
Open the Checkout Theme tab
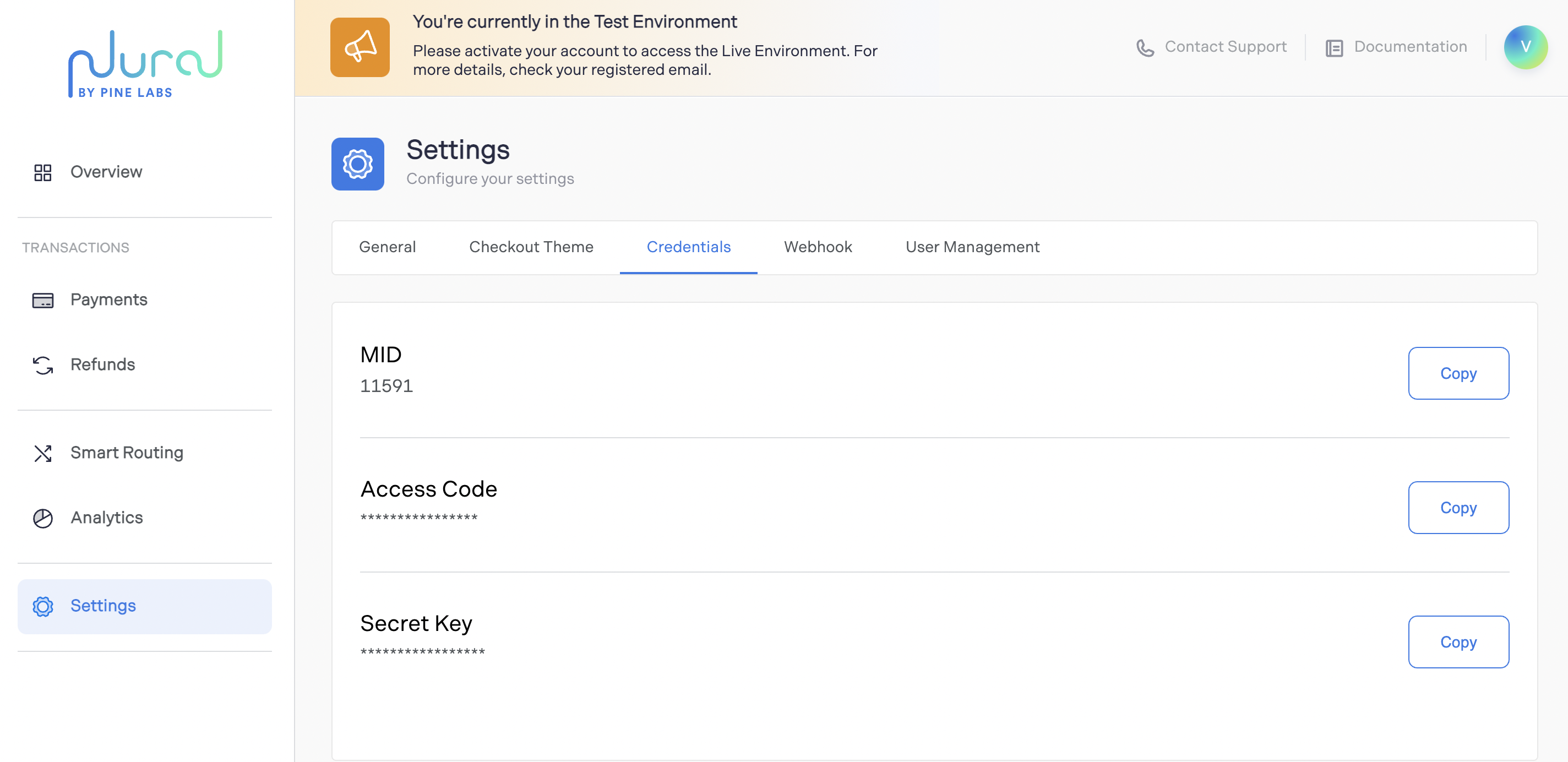pyautogui.click(x=531, y=247)
